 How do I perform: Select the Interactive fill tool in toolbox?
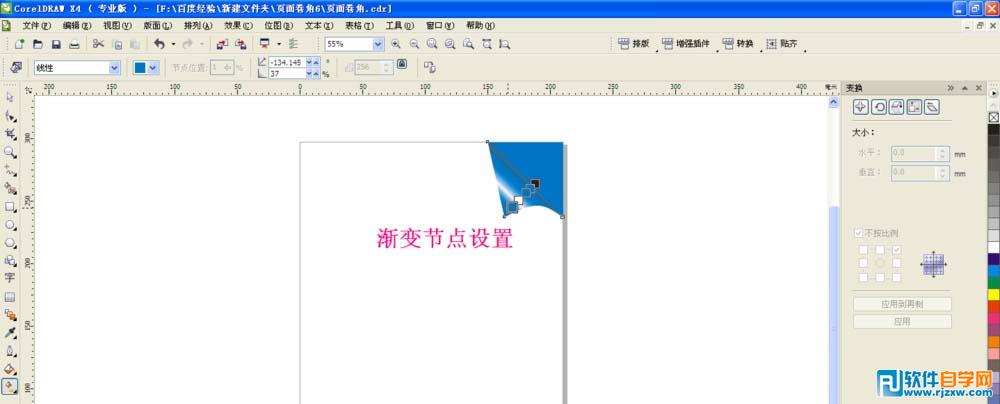coord(10,387)
